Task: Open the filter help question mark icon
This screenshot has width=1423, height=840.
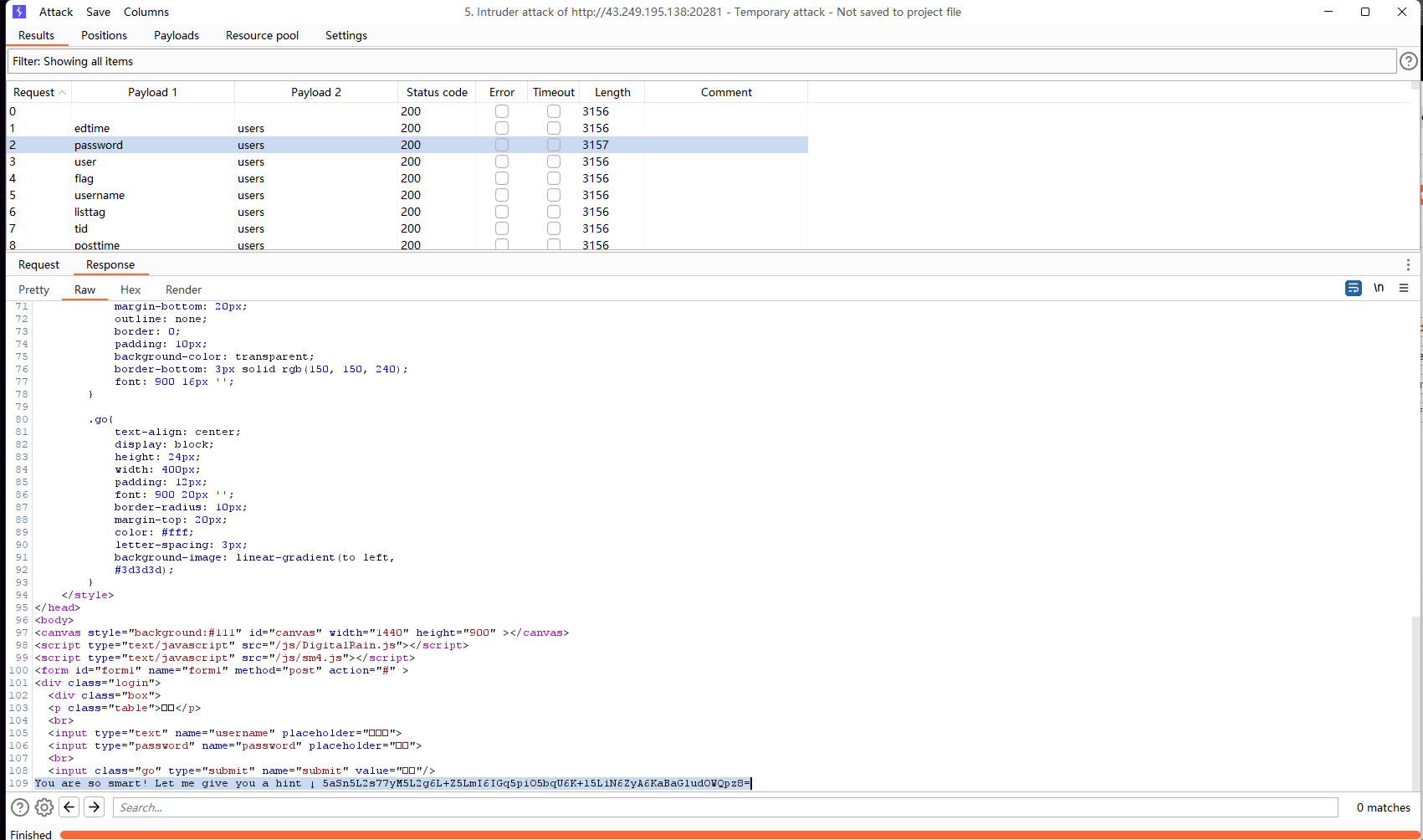Action: 1409,61
